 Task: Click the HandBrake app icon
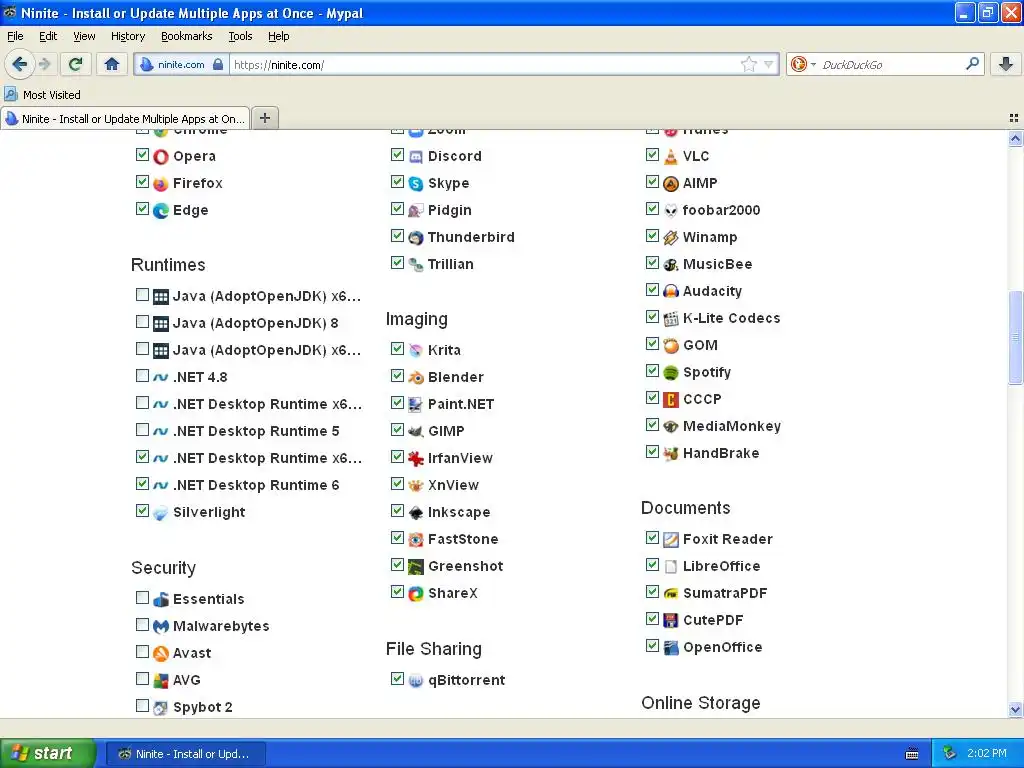point(671,453)
